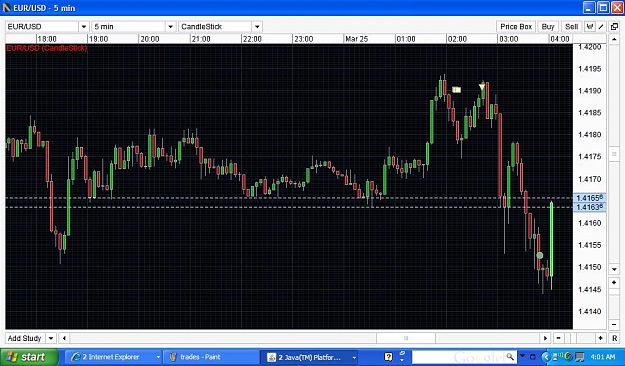Image resolution: width=625 pixels, height=366 pixels.
Task: Click the Java icon on taskbar
Action: pos(271,357)
